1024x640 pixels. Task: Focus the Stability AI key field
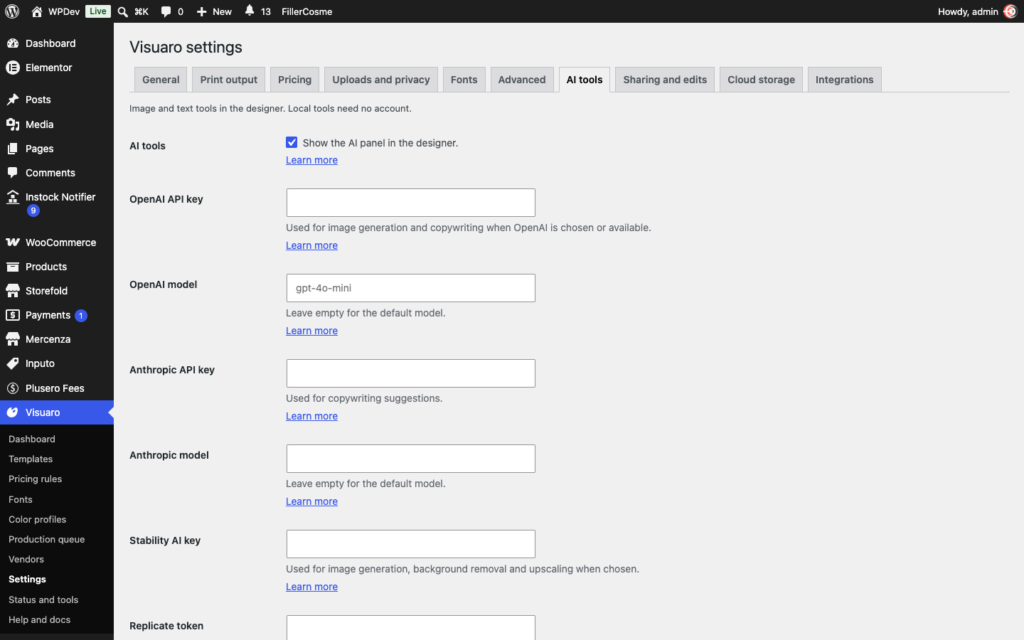coord(411,544)
